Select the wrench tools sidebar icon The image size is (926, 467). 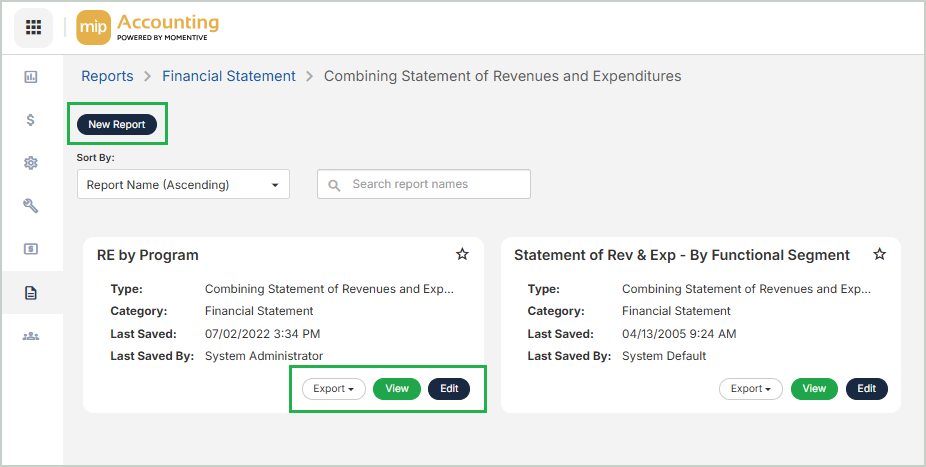click(x=31, y=206)
